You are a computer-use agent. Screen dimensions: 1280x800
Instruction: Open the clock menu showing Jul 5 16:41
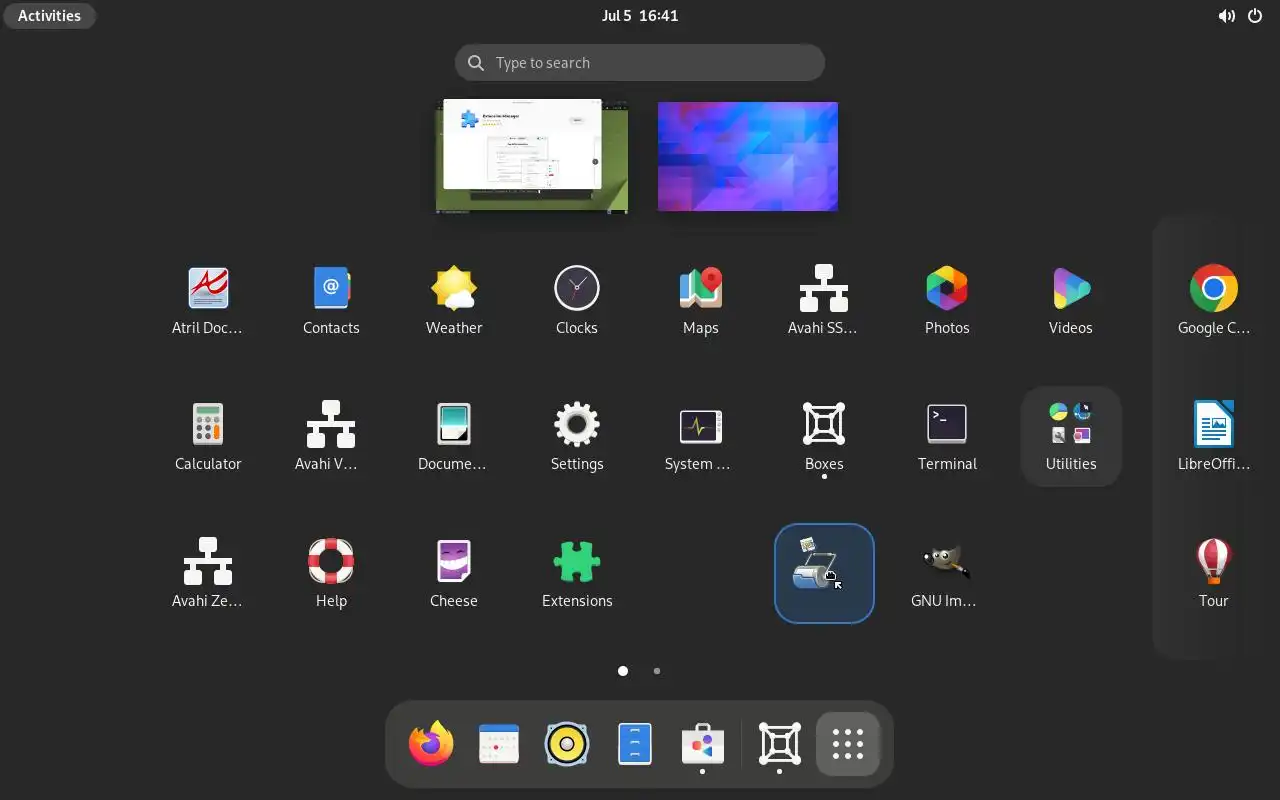pos(640,15)
